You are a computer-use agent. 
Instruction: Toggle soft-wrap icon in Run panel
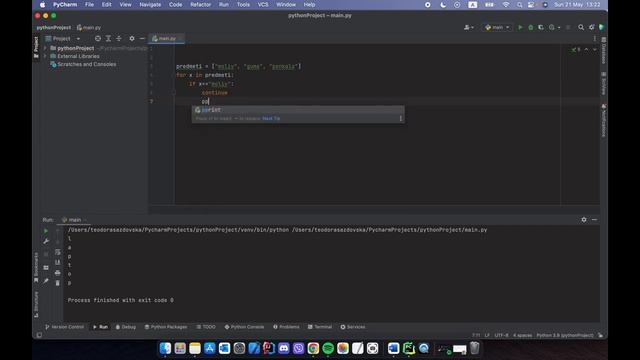58,252
